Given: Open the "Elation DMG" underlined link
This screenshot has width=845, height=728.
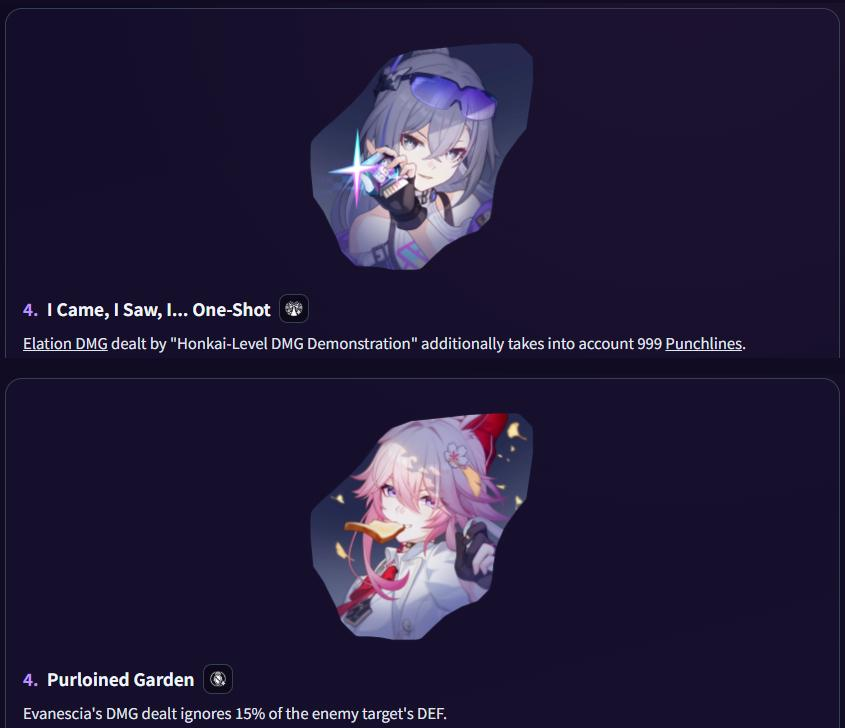Looking at the screenshot, I should pos(65,344).
